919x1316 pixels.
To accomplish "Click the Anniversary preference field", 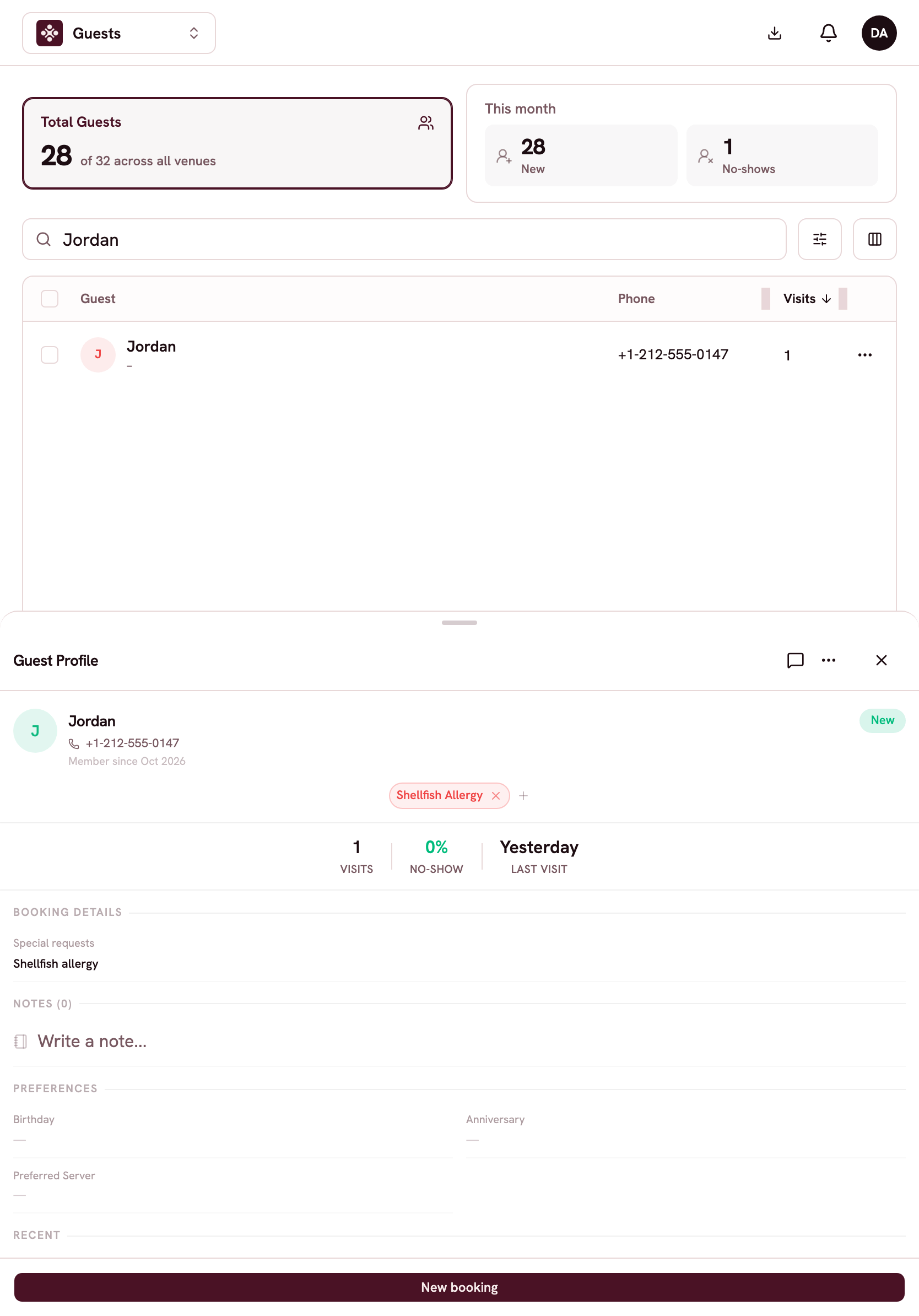I will (685, 1129).
